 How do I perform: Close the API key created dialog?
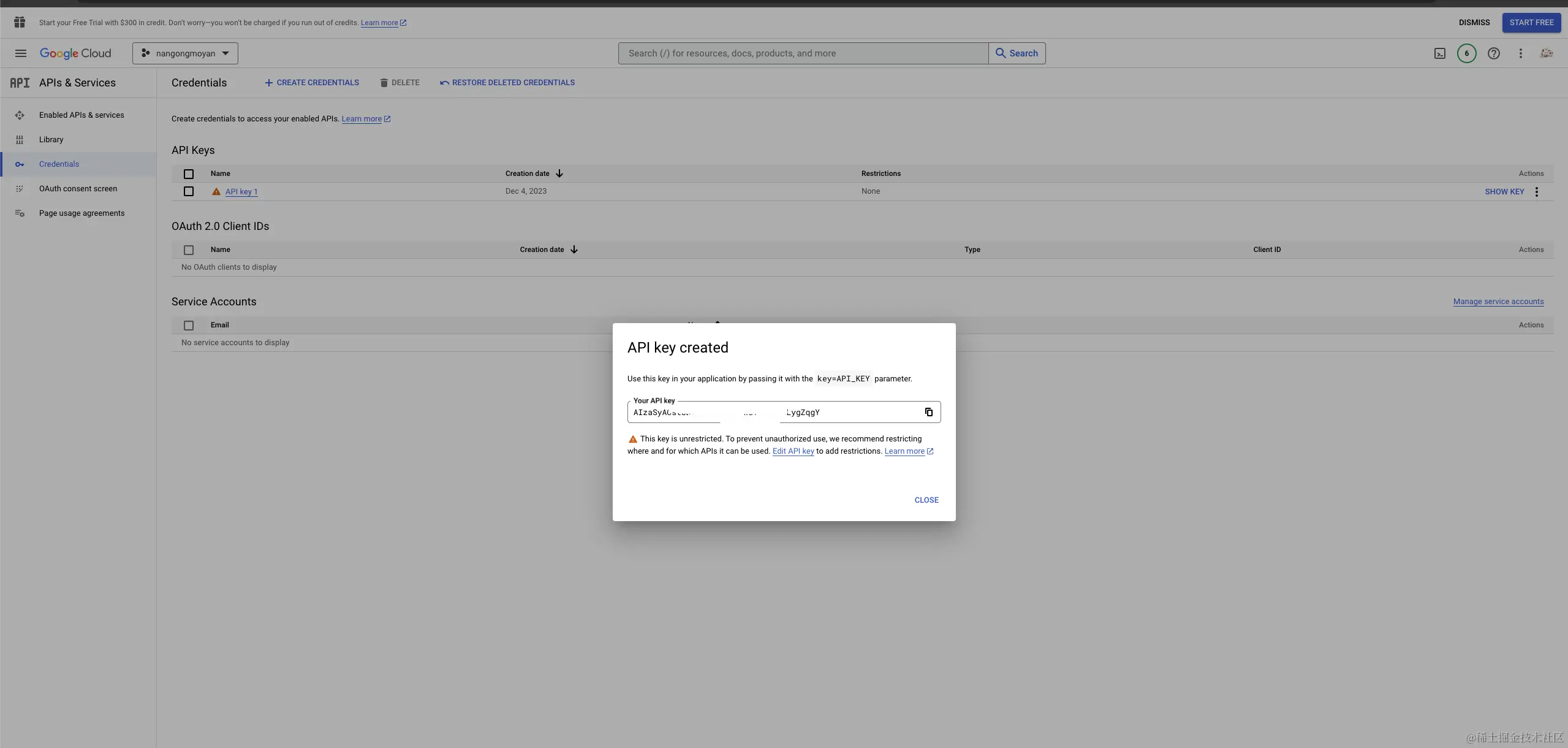(x=926, y=500)
